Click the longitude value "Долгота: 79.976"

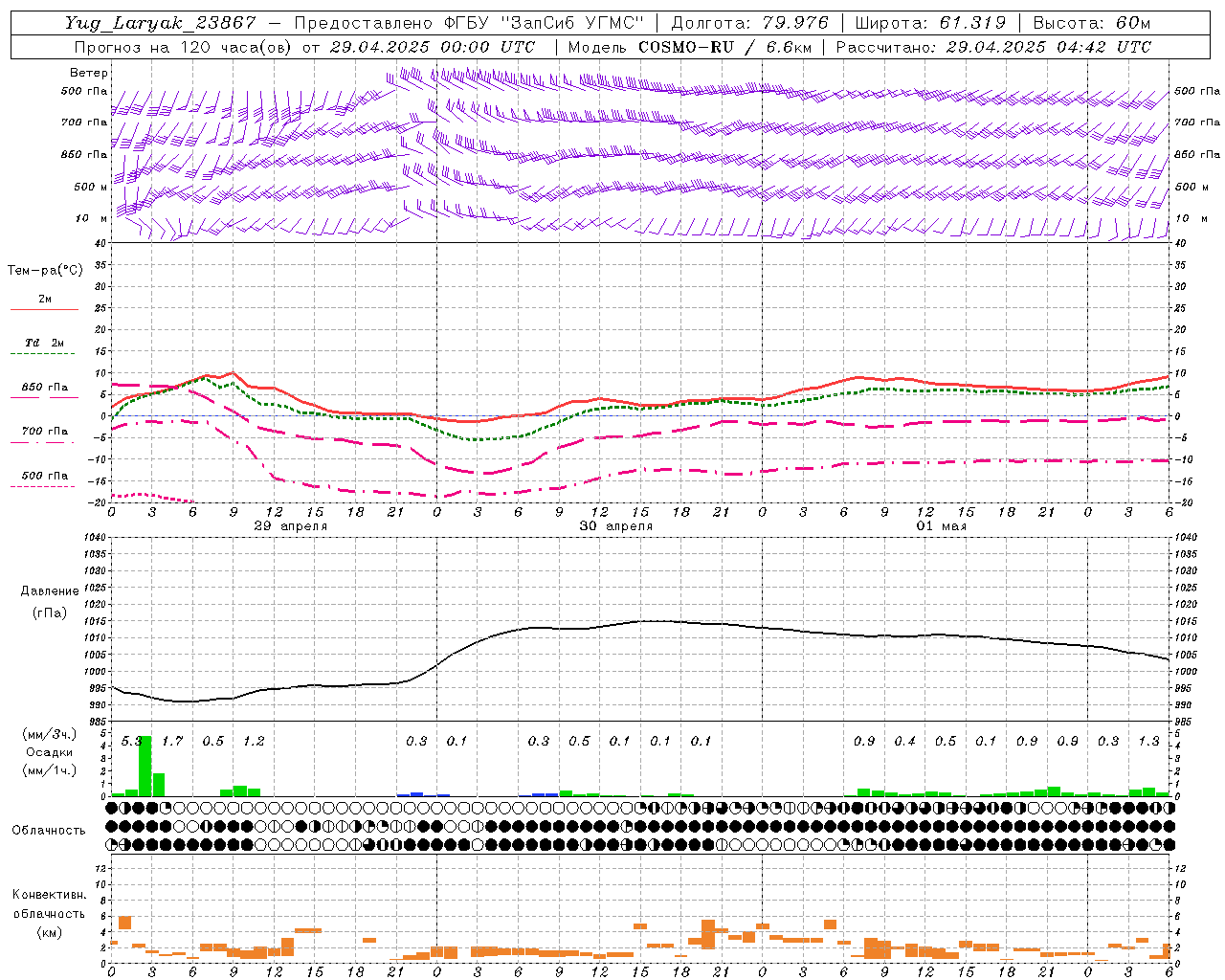point(750,23)
